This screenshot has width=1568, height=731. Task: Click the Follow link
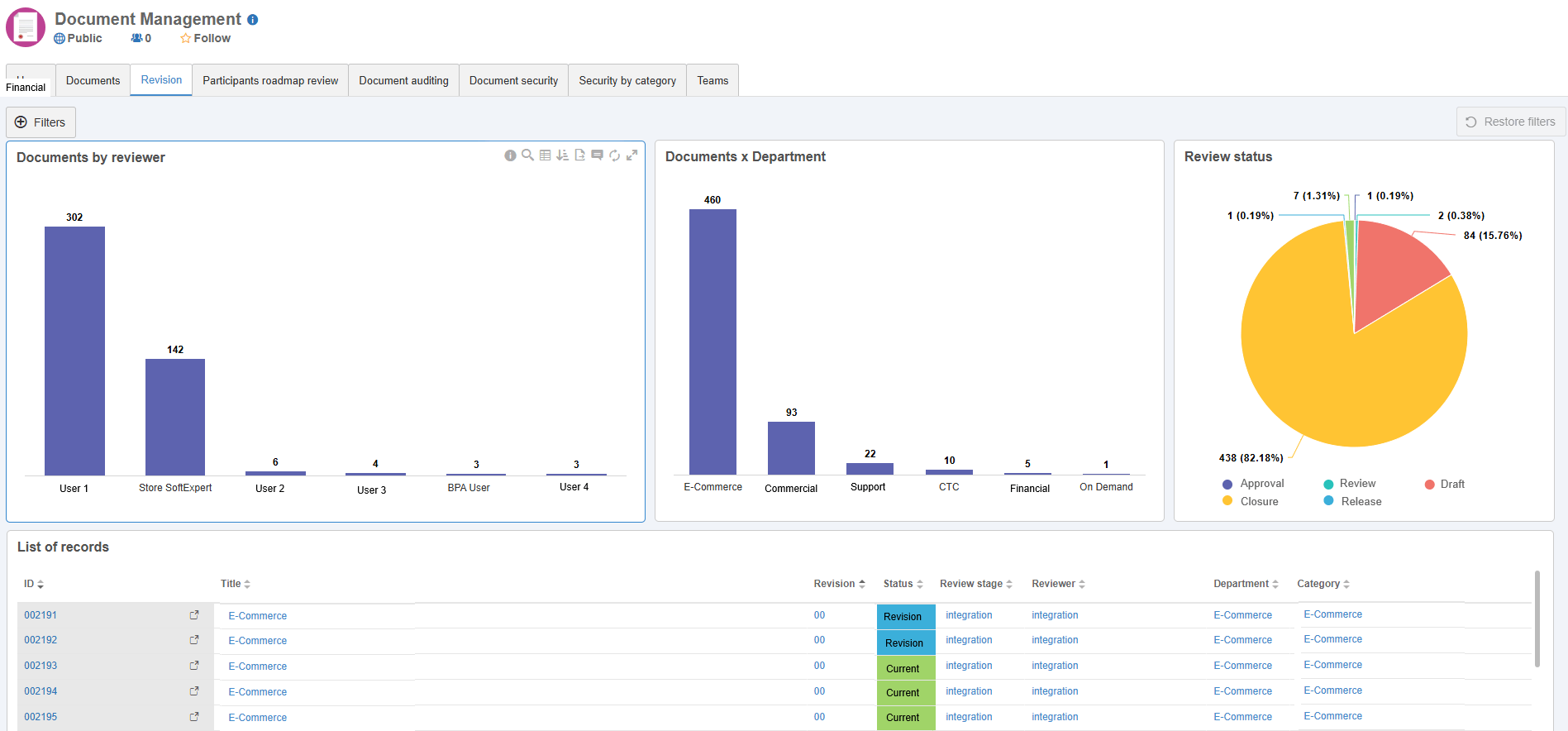(x=212, y=38)
